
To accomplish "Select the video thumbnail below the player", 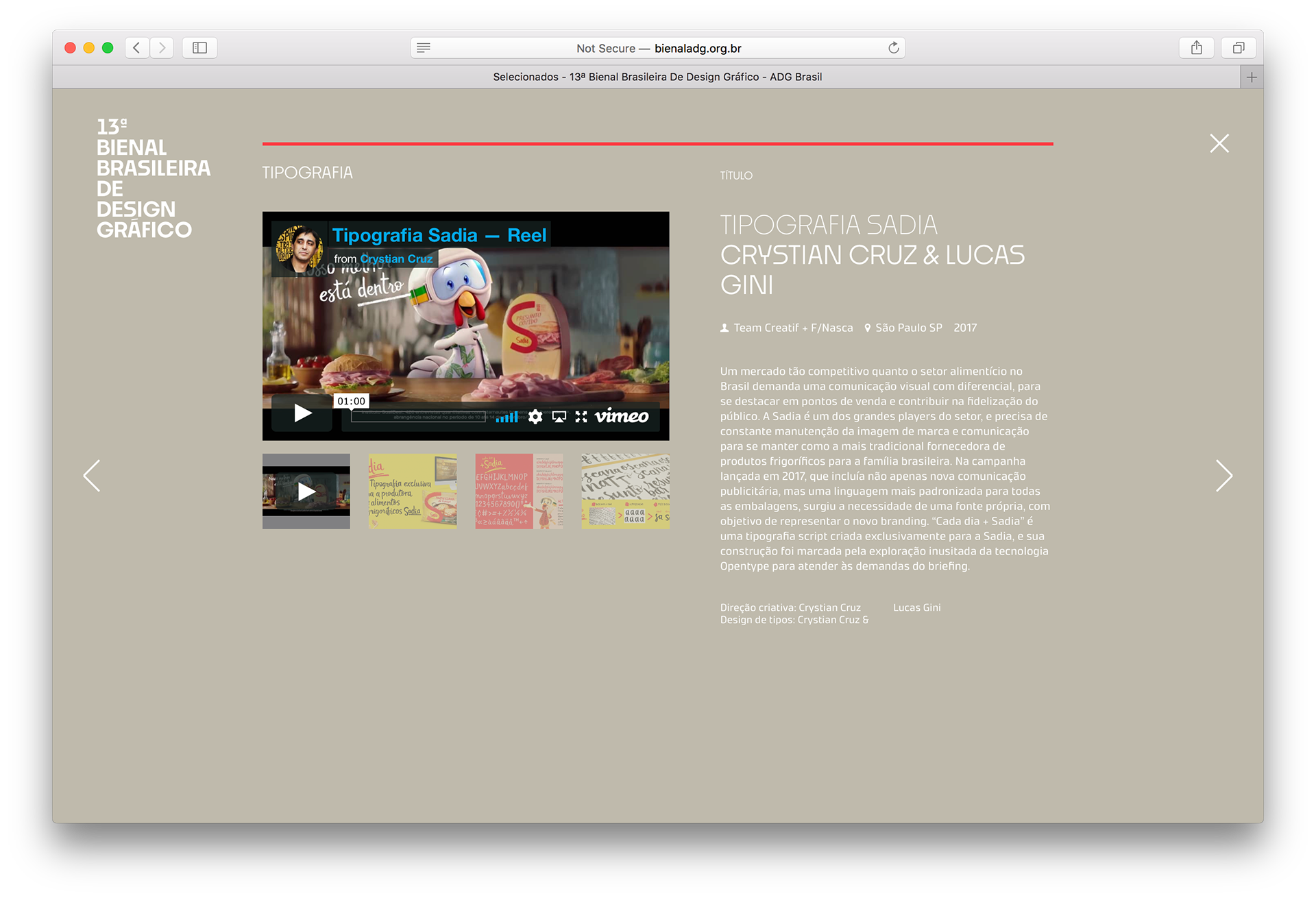I will [x=306, y=491].
